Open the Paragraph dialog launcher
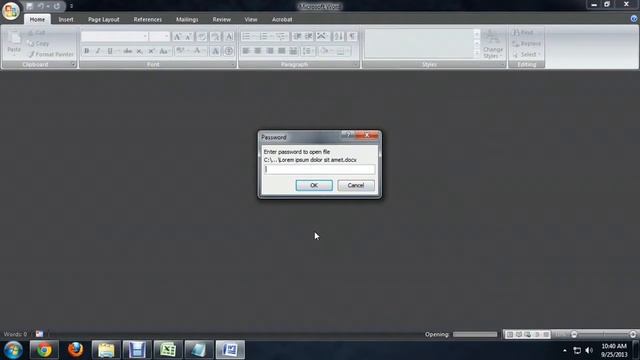The height and width of the screenshot is (360, 640). pos(356,64)
